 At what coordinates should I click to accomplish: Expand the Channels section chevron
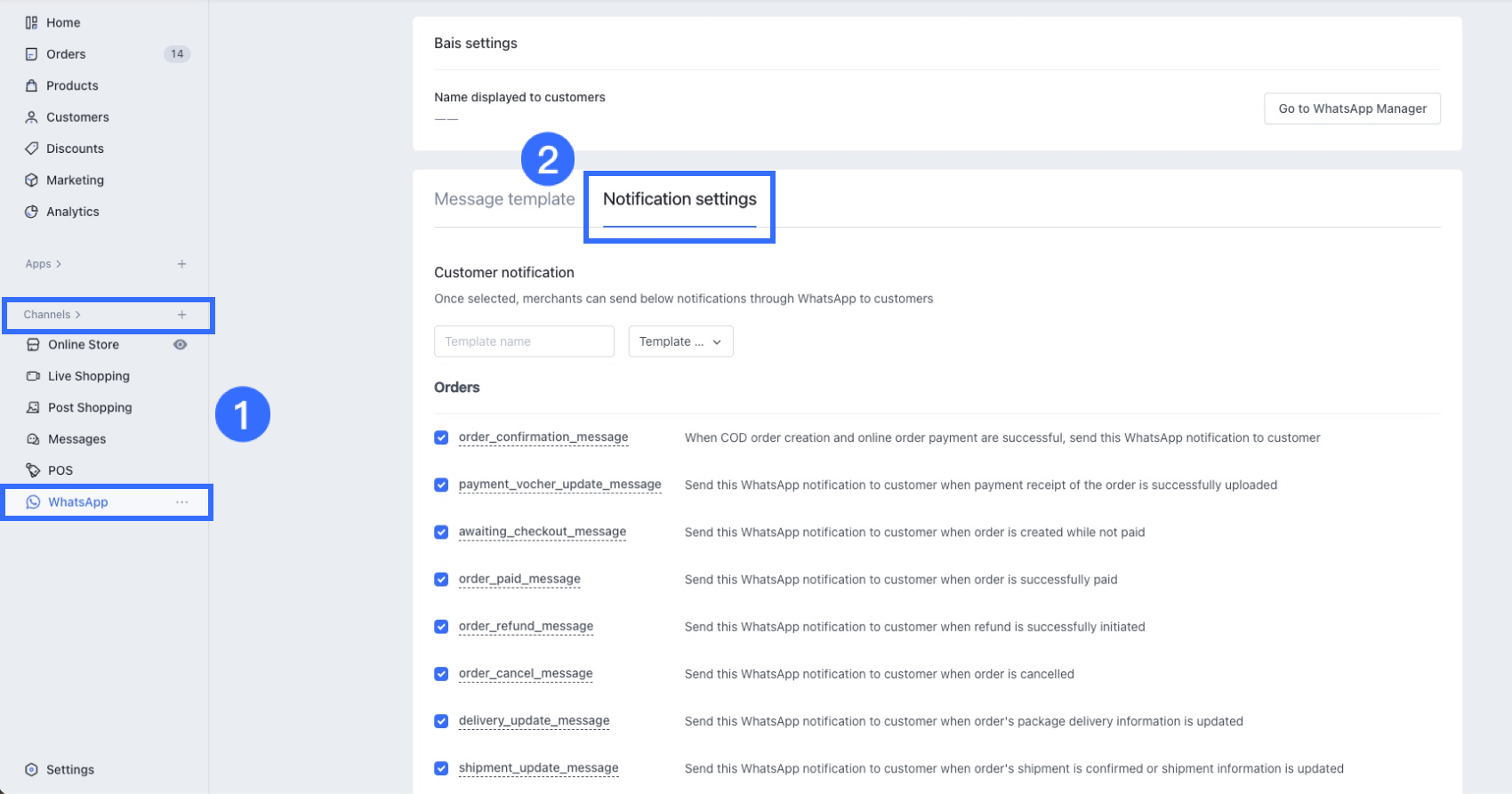[78, 315]
